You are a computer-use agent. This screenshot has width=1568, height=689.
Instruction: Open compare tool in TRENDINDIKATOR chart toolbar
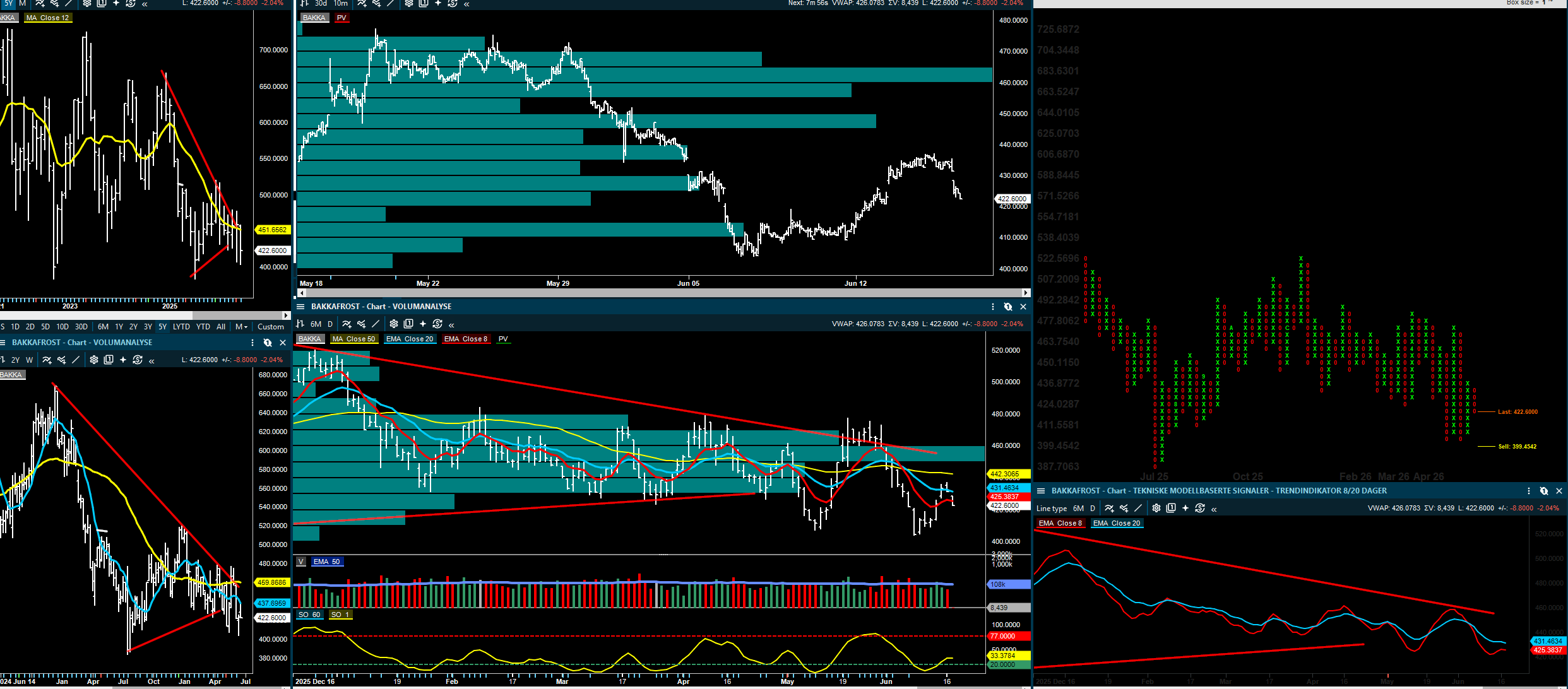(x=1124, y=508)
